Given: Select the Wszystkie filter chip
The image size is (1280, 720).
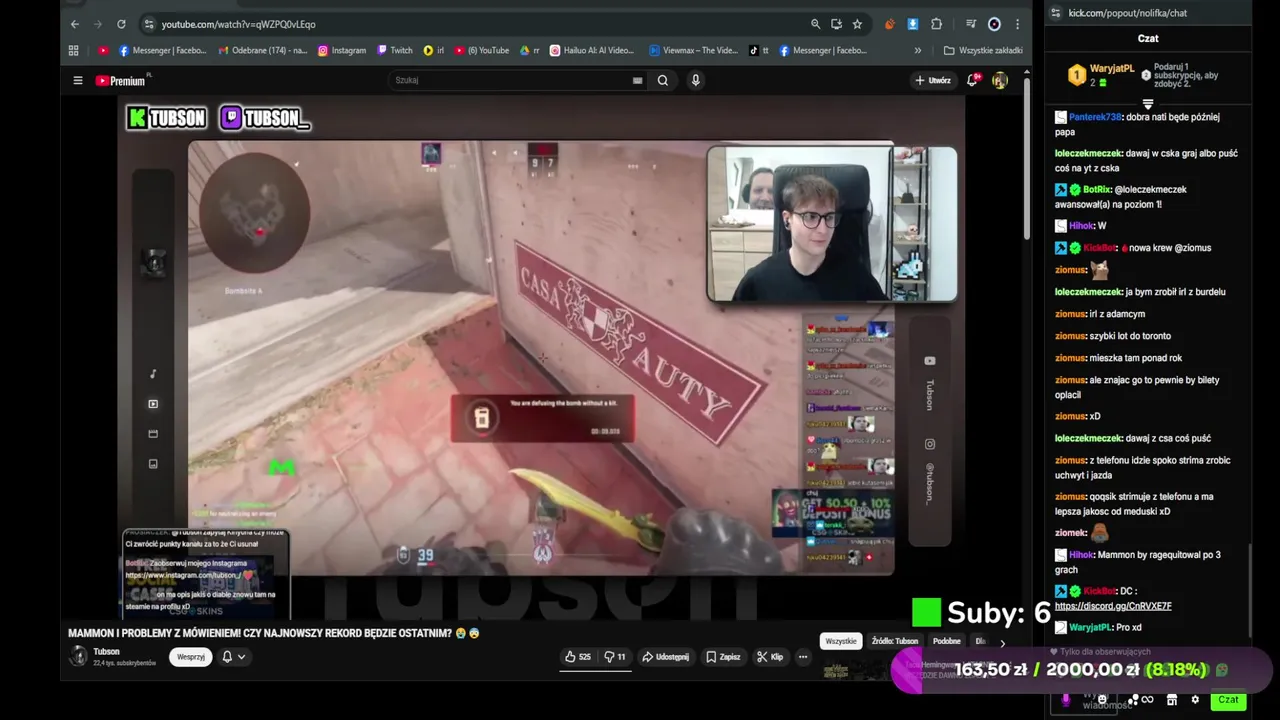Looking at the screenshot, I should (x=841, y=641).
